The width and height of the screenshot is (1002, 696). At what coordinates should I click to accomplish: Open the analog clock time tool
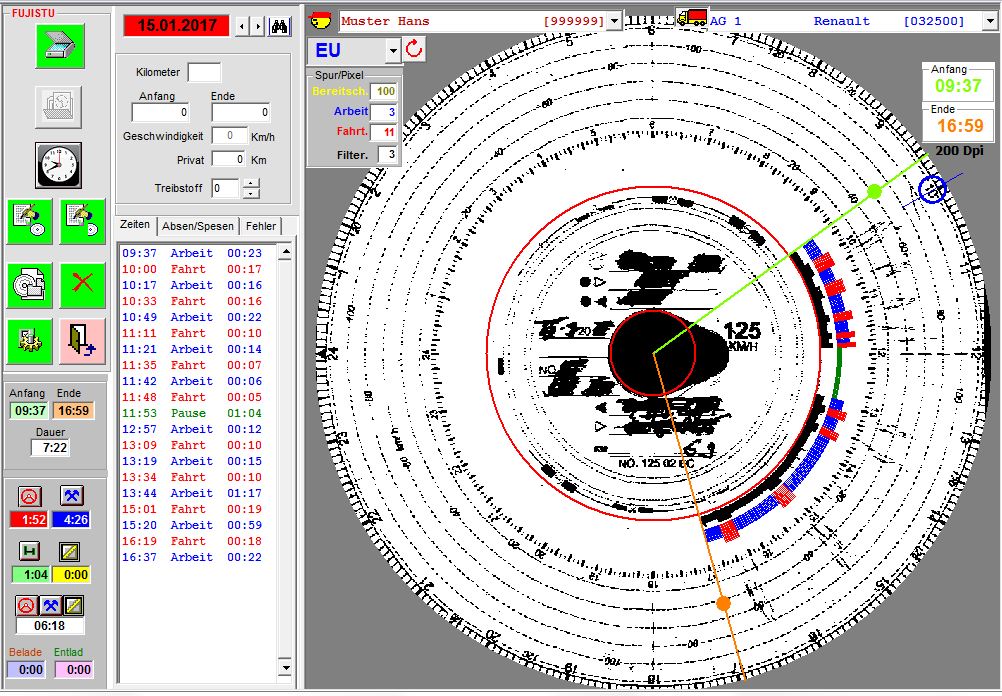[x=60, y=165]
